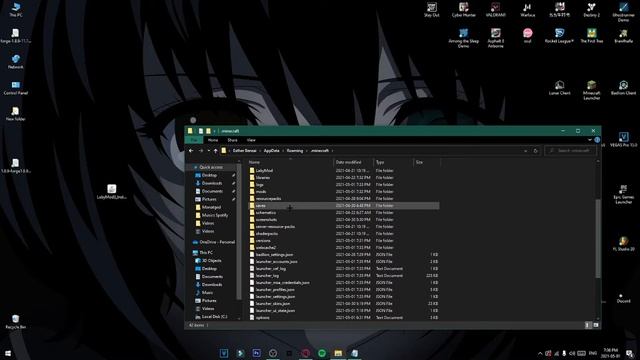Select the LabyMod3 installer desktop file
Screen dimensions: 640x360
click(x=111, y=192)
